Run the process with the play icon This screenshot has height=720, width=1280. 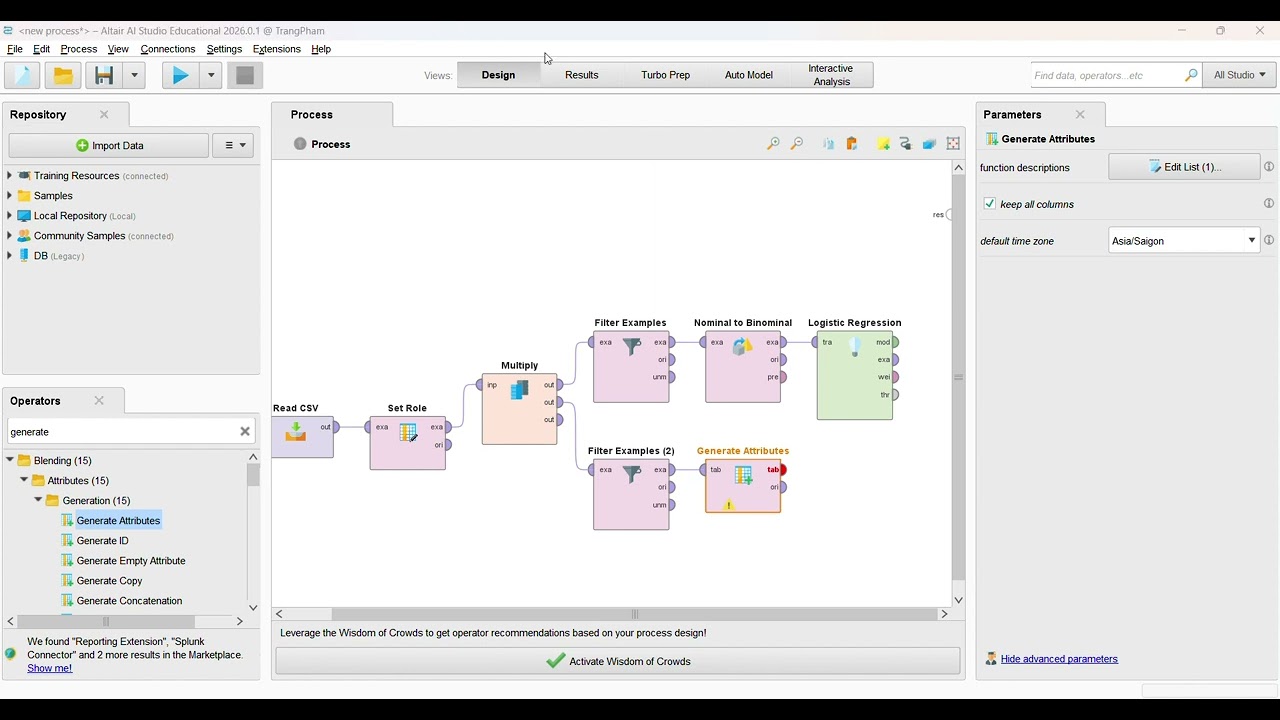tap(181, 76)
